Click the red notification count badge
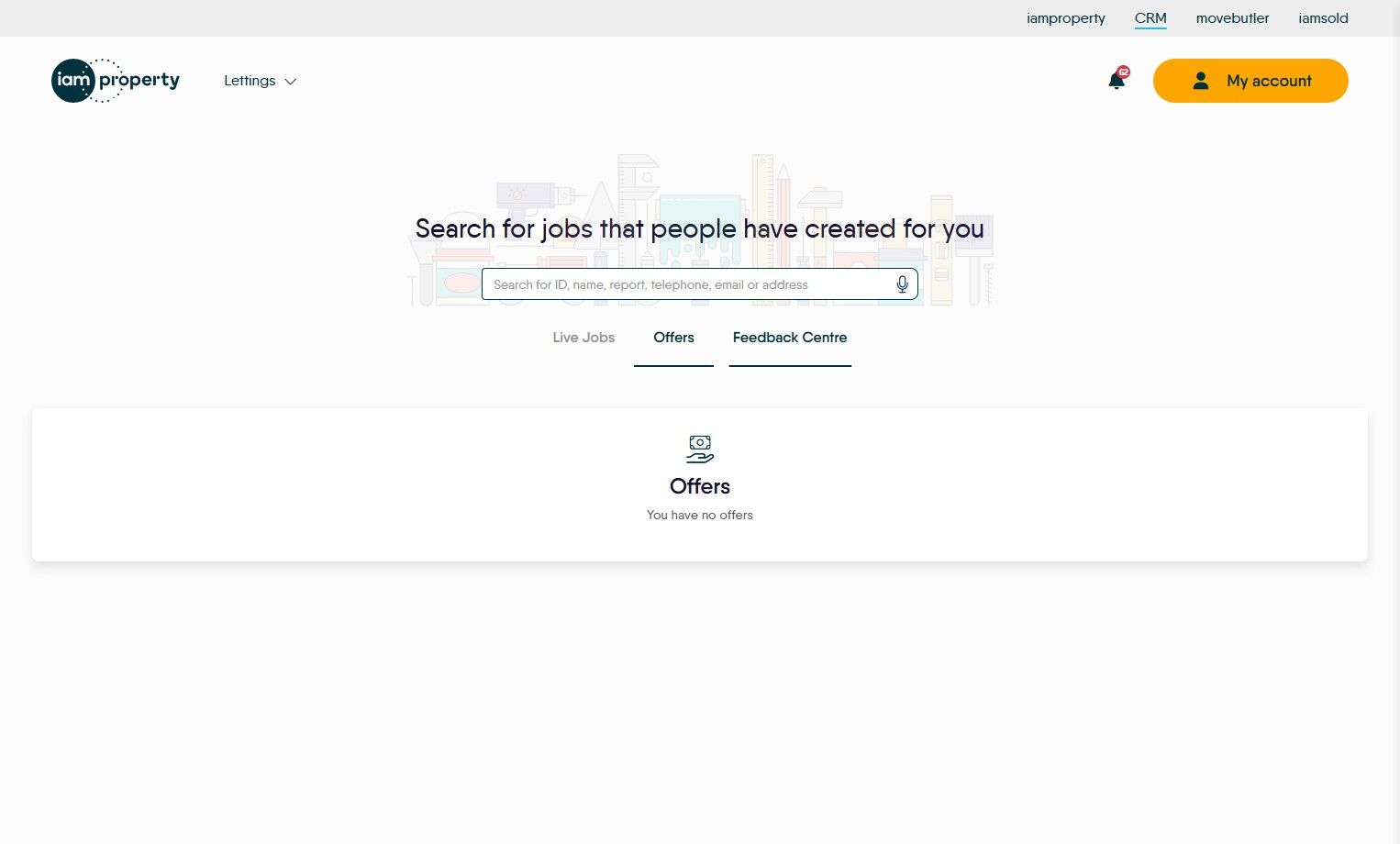Viewport: 1400px width, 844px height. click(1123, 72)
